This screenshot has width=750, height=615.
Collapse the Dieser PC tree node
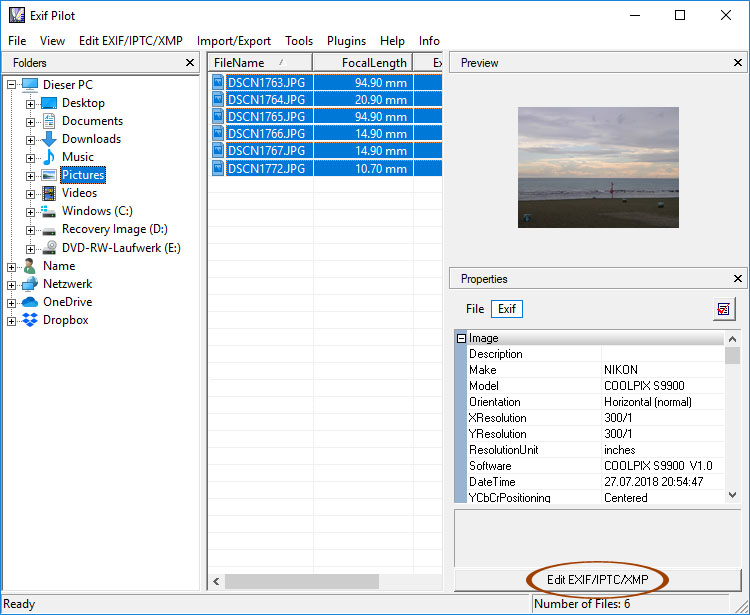point(11,85)
